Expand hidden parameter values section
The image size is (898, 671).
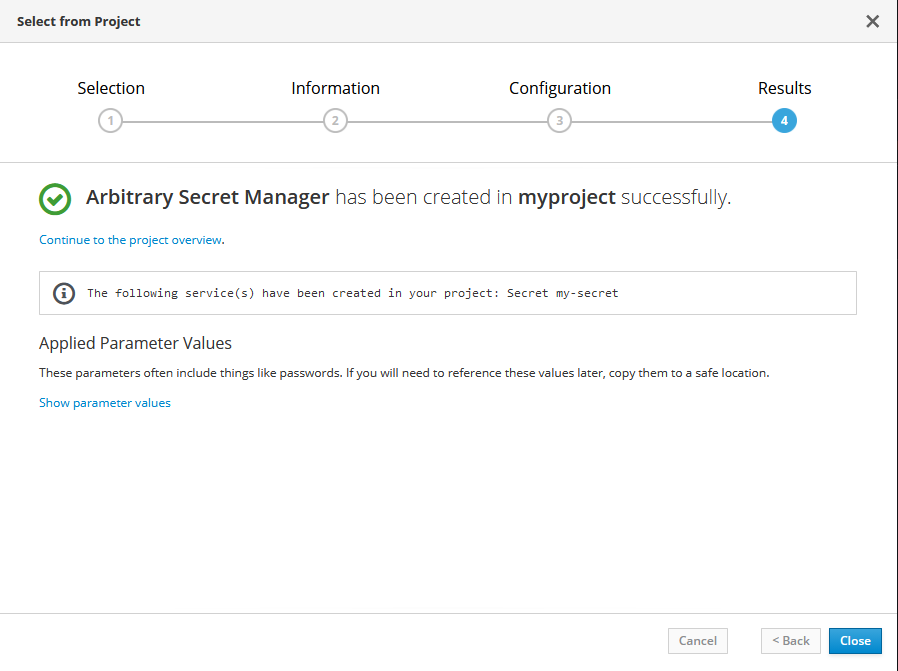point(104,402)
